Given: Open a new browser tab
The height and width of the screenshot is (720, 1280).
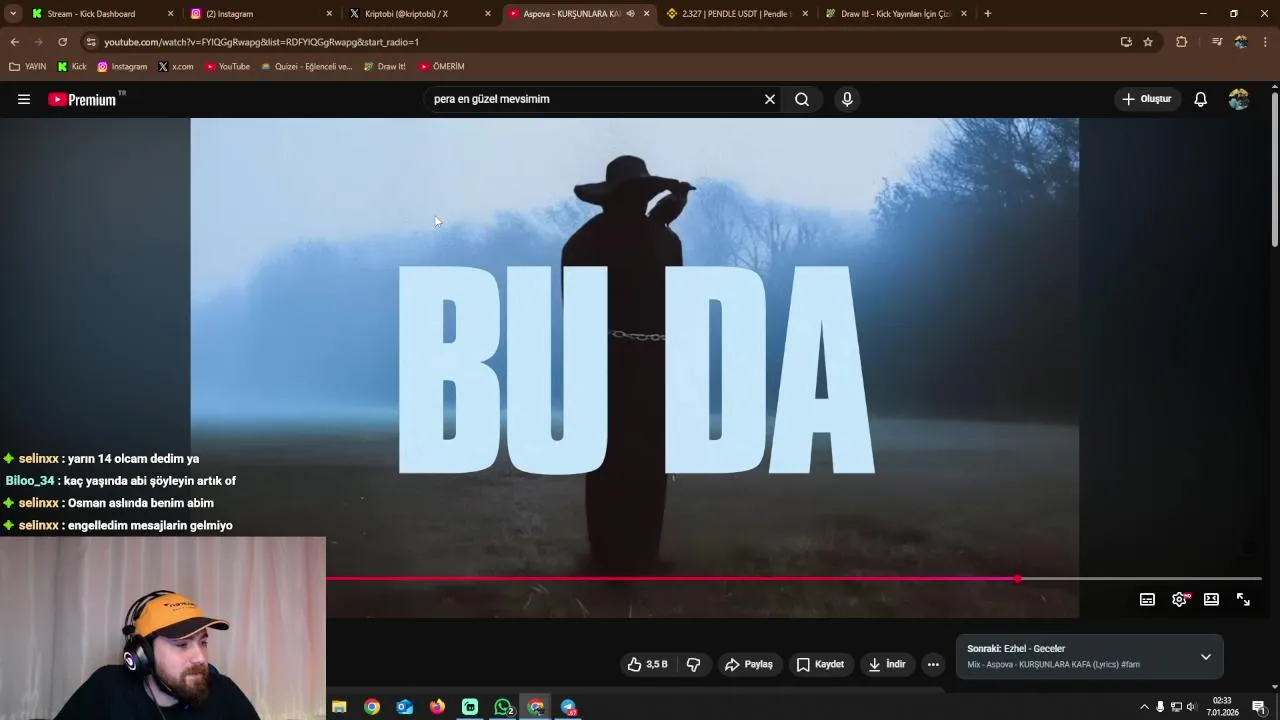Looking at the screenshot, I should pos(988,14).
